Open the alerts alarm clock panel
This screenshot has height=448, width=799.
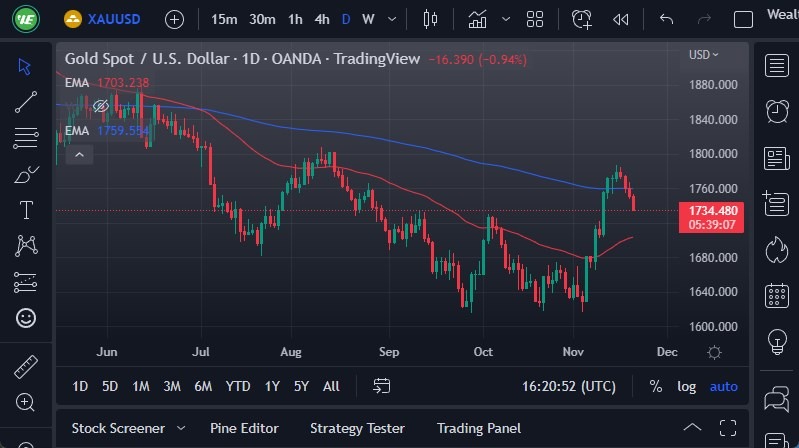click(776, 110)
